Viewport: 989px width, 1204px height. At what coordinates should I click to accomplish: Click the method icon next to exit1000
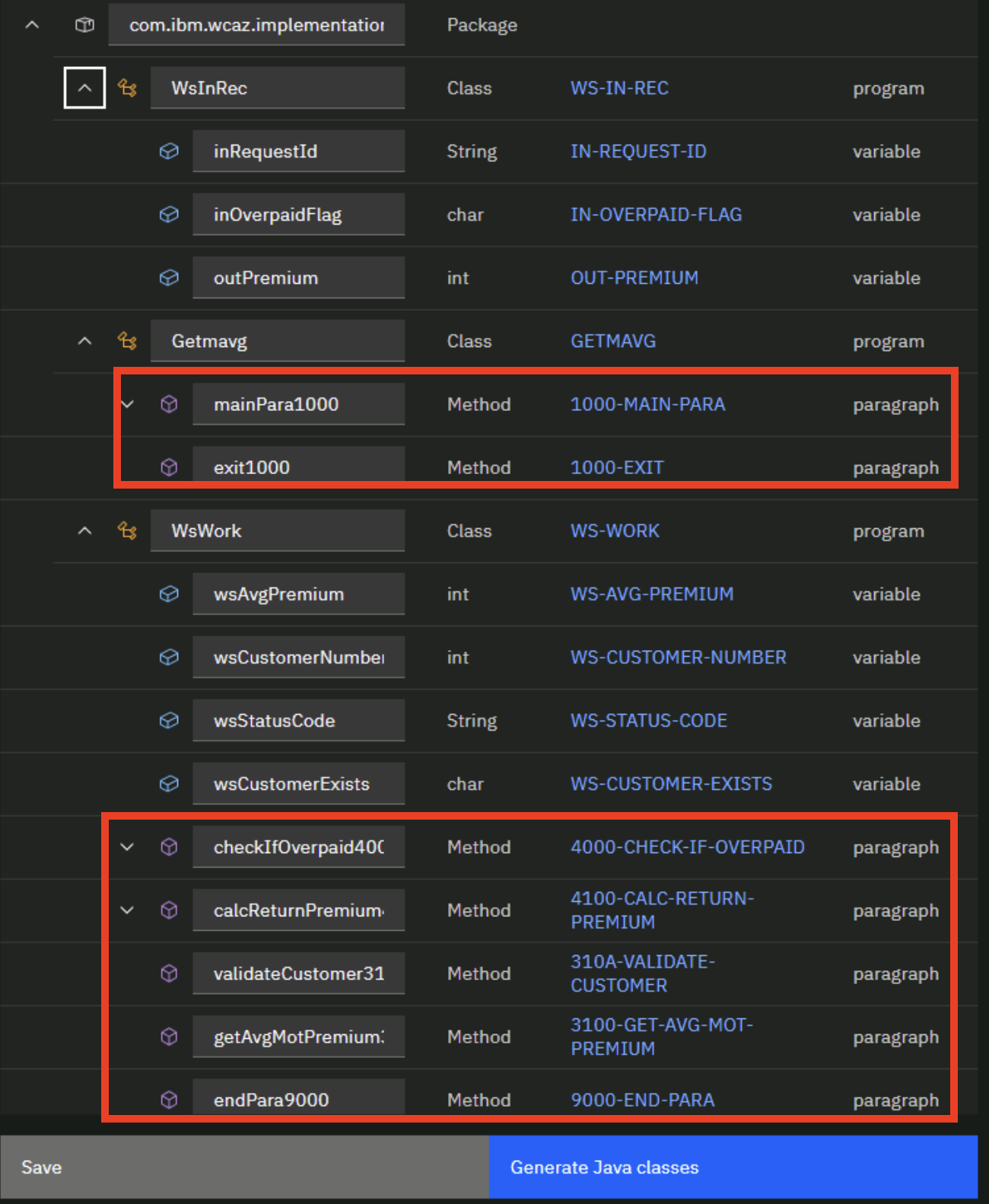(x=169, y=467)
